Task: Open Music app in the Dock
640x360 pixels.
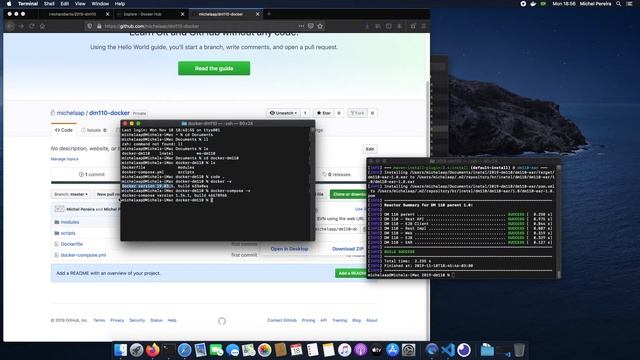Action: click(x=344, y=350)
